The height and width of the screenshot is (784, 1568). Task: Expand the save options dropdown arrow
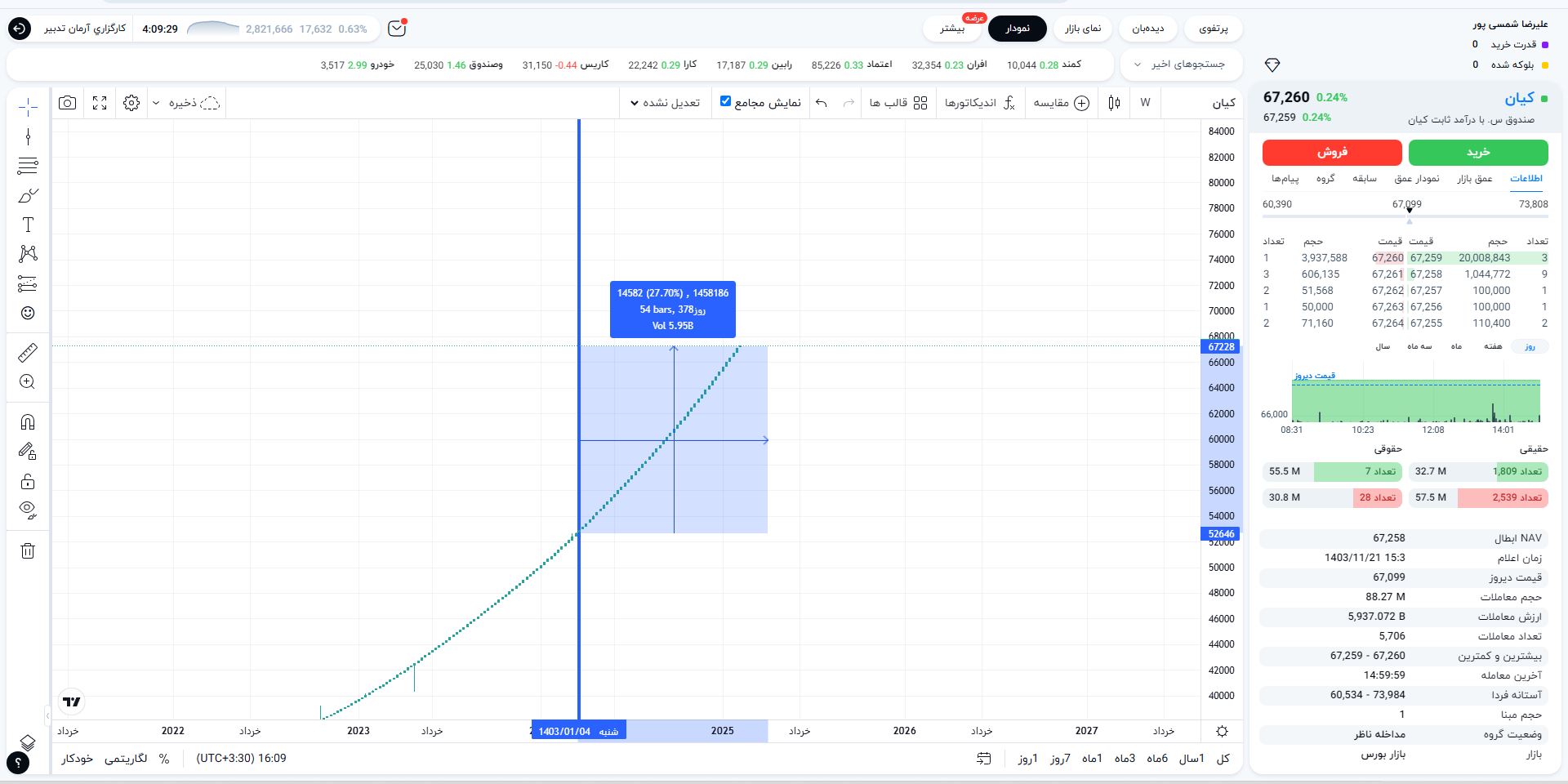(156, 103)
